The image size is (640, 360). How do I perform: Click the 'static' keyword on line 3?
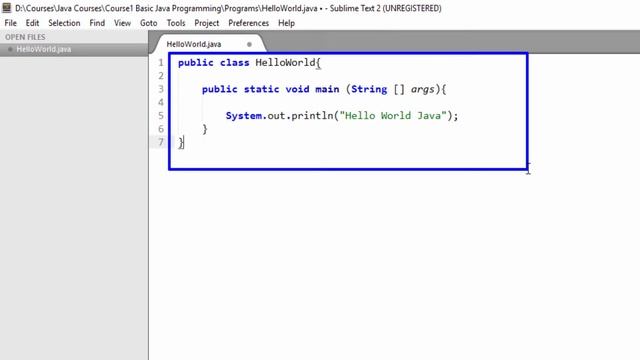(x=262, y=89)
